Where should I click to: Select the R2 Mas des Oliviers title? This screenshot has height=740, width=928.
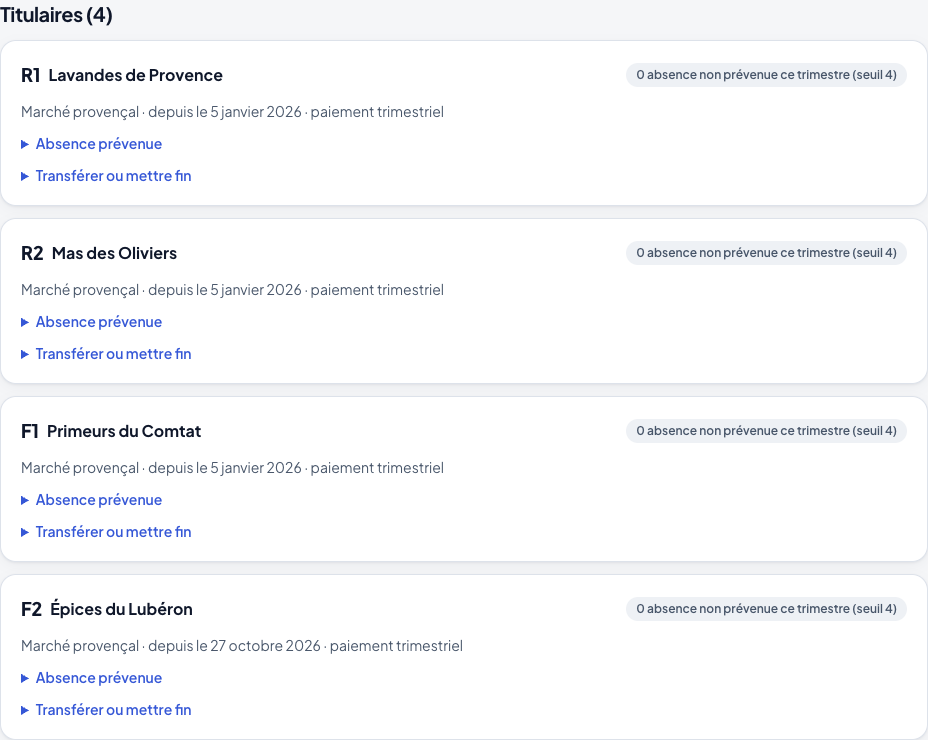99,254
